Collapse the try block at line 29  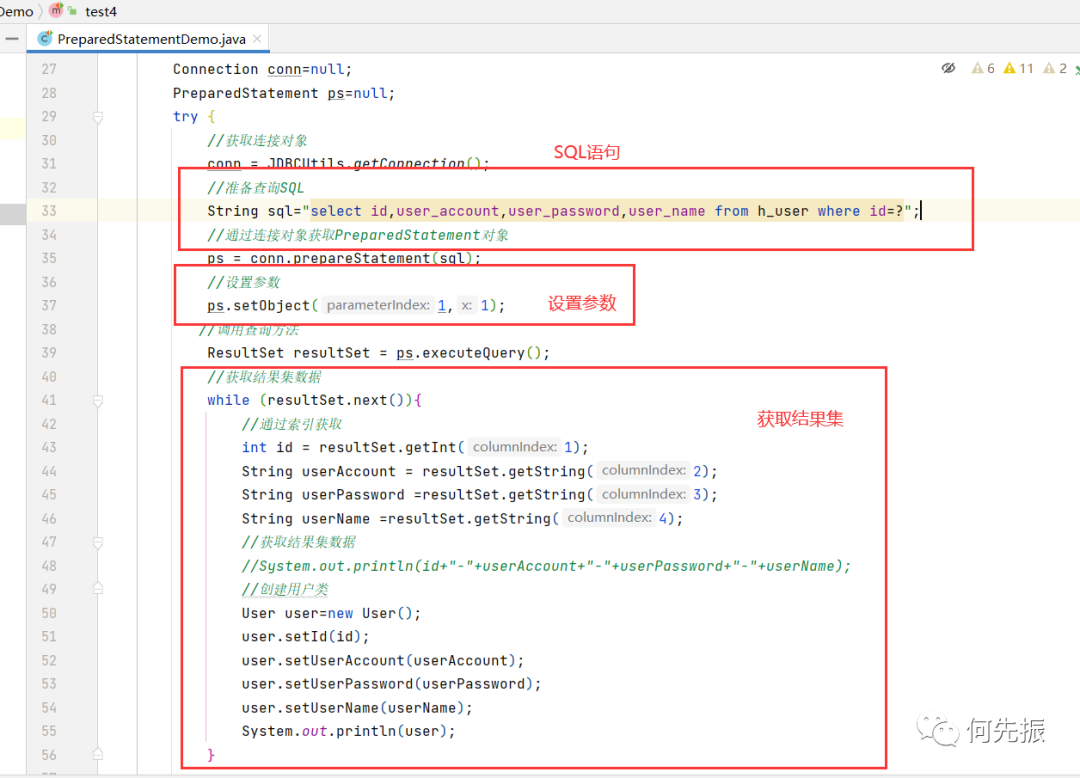pyautogui.click(x=98, y=117)
